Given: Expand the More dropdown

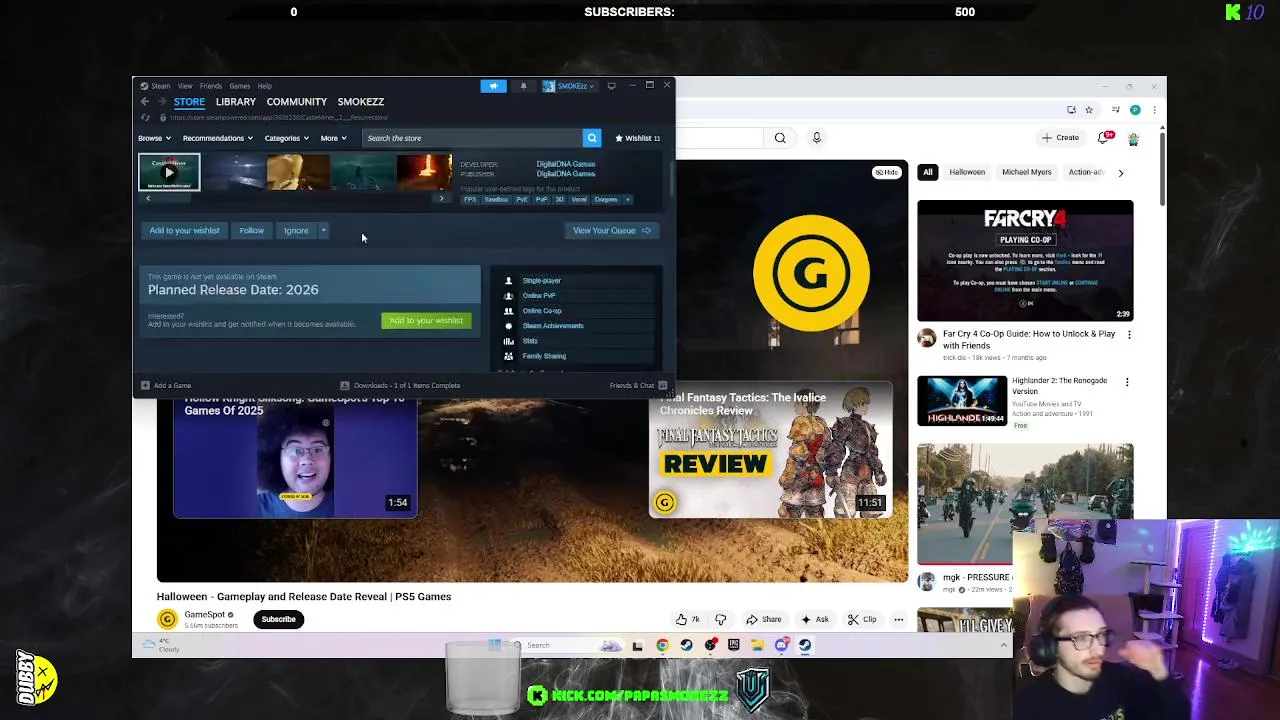Looking at the screenshot, I should [333, 138].
